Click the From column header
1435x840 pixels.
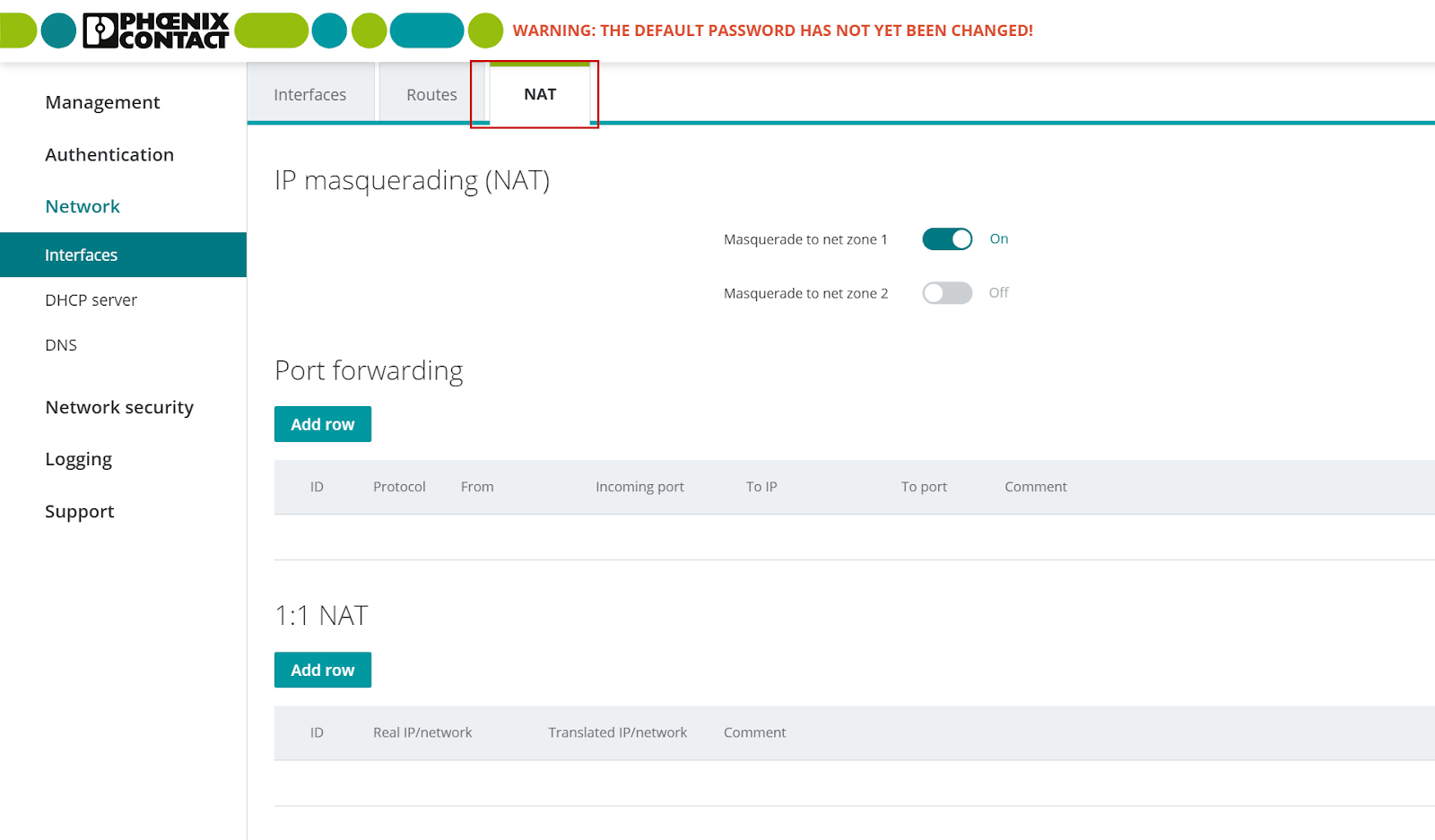(477, 487)
